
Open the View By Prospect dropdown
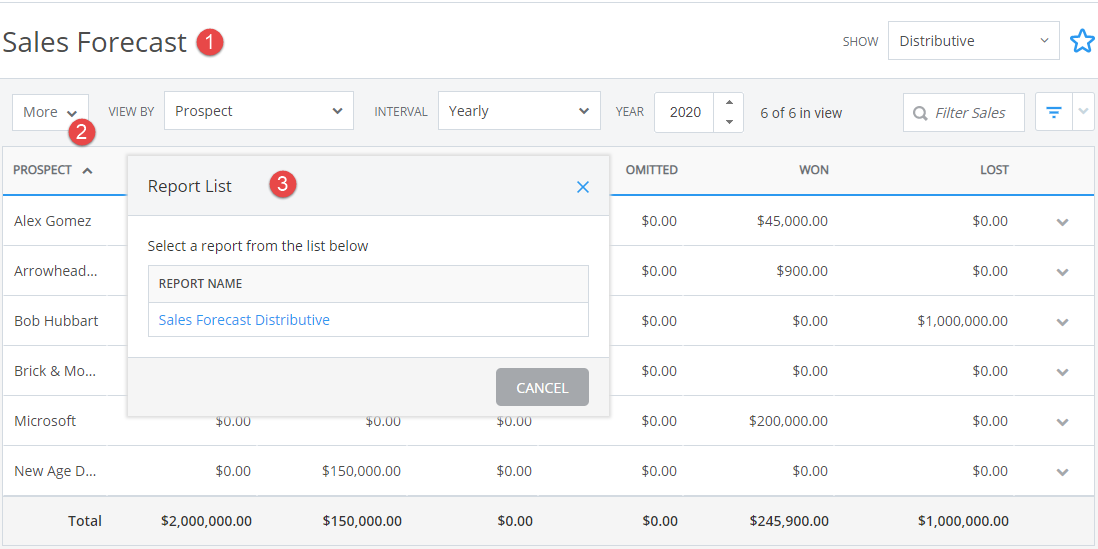pos(259,111)
